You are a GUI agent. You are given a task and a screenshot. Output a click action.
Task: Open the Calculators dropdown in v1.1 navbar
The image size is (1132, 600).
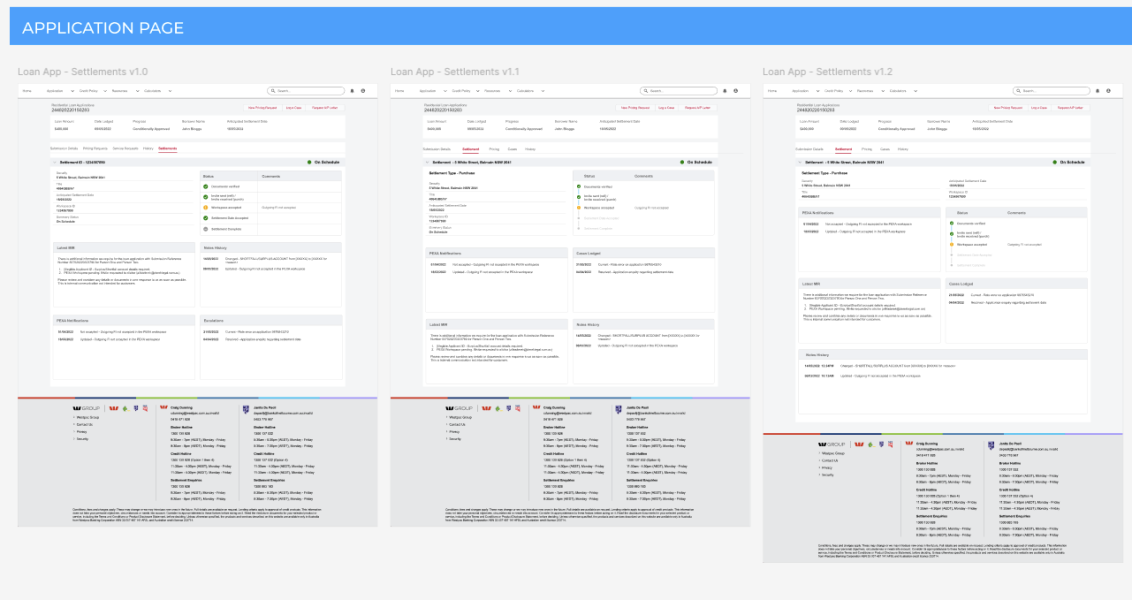pyautogui.click(x=542, y=91)
